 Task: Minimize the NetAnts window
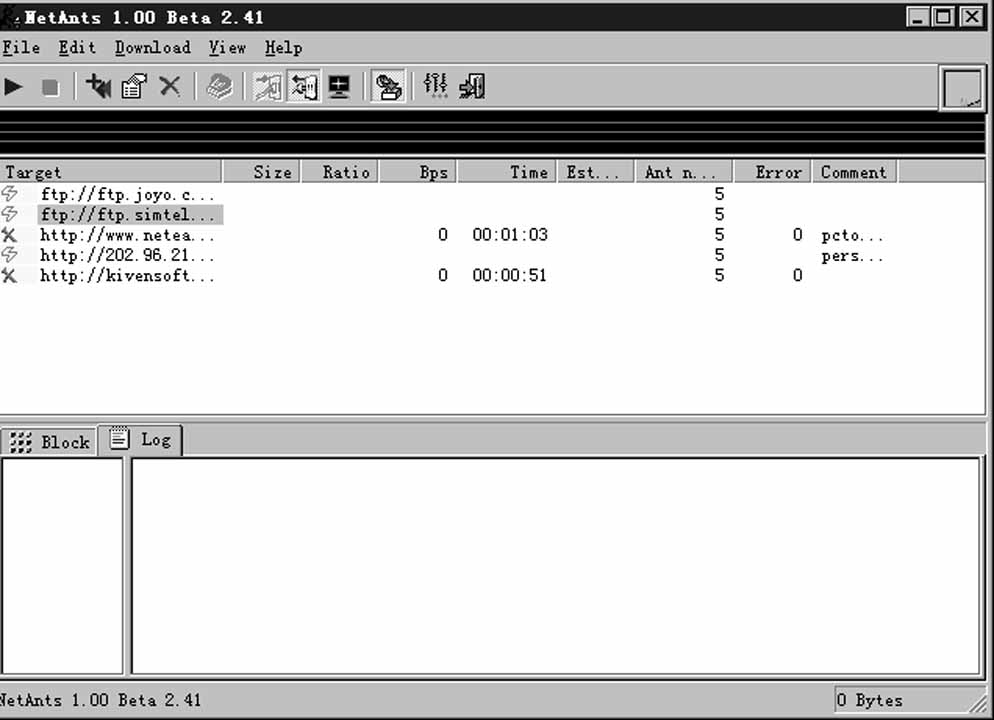click(x=918, y=17)
